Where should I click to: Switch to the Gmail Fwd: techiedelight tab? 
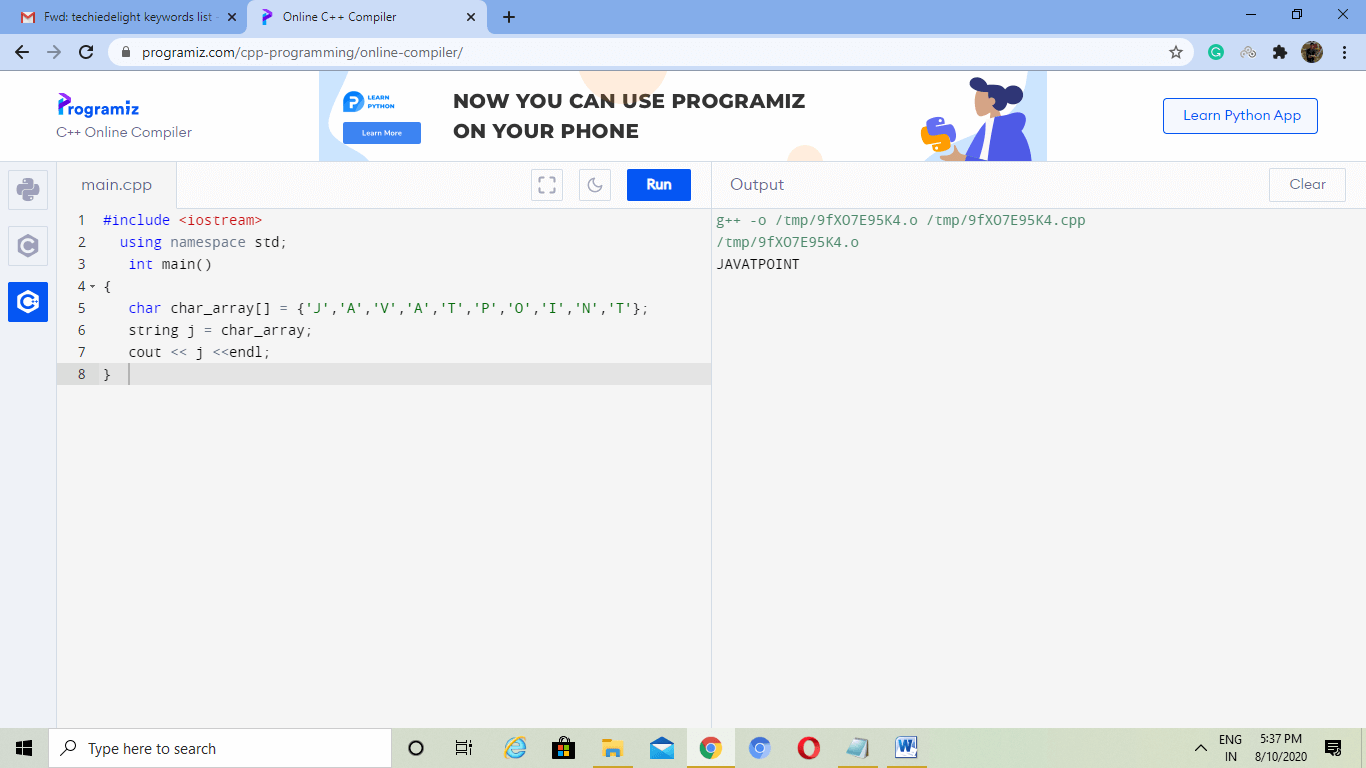120,17
